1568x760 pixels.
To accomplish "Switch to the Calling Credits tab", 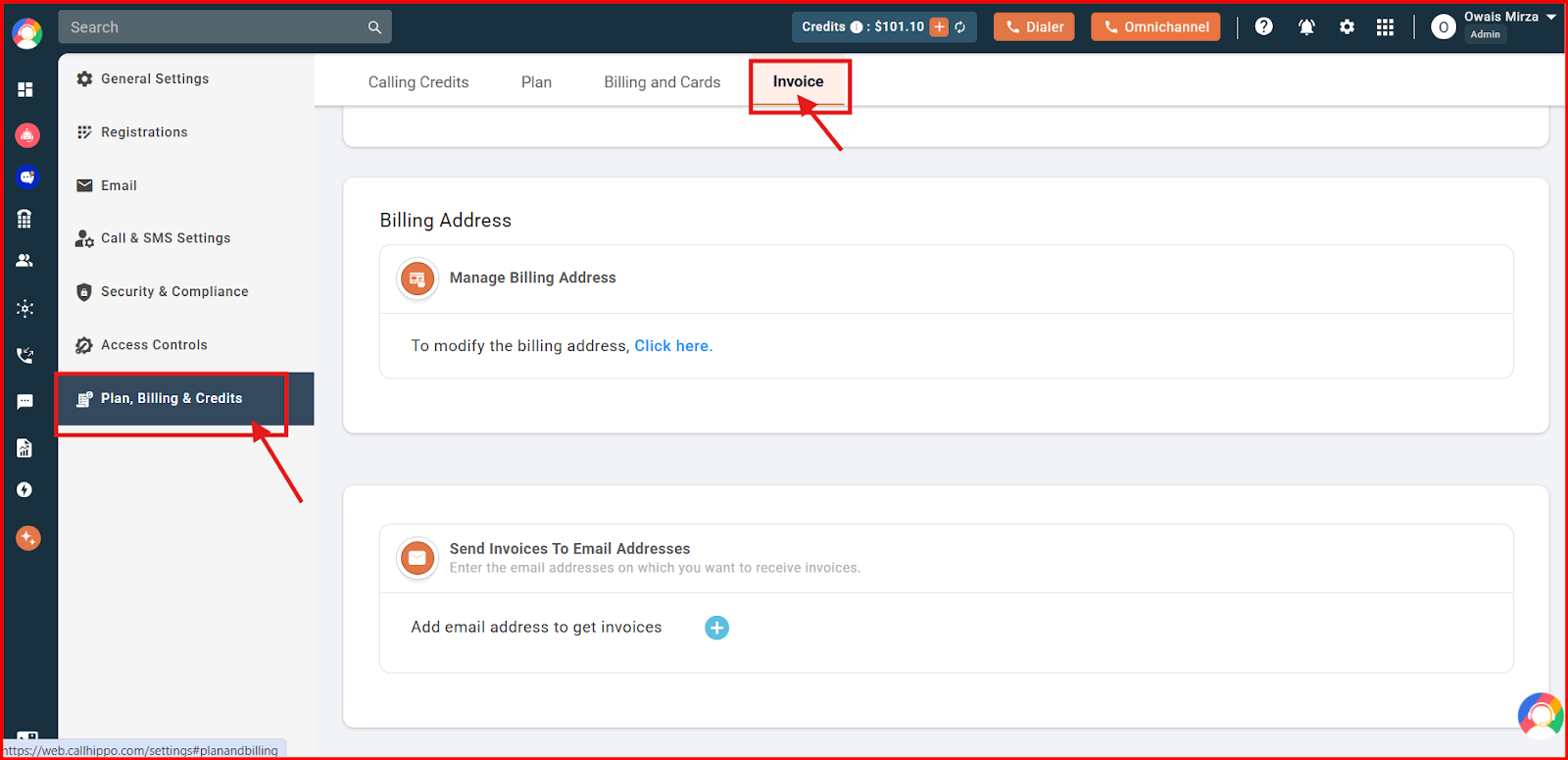I will tap(418, 82).
